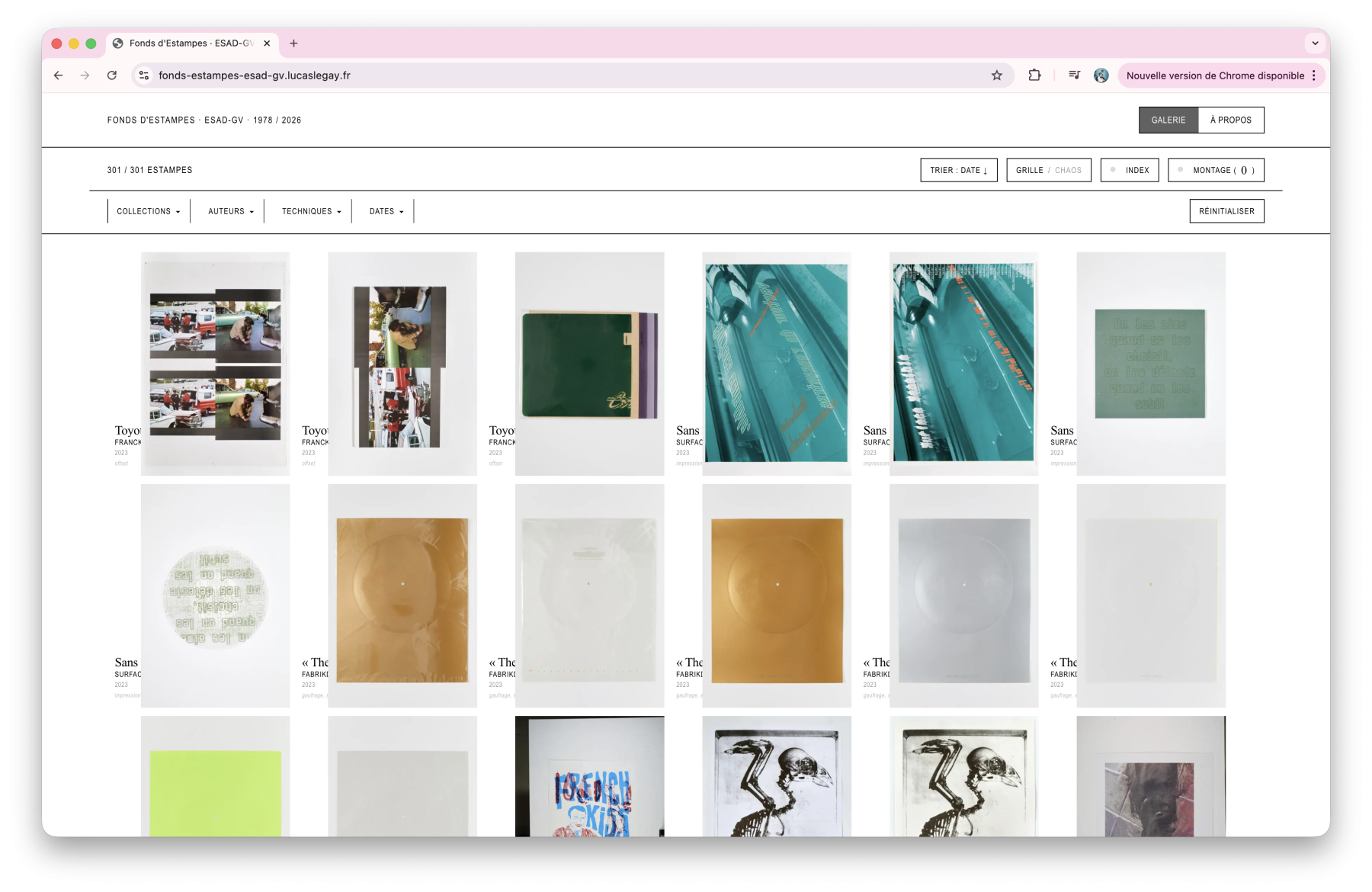Toggle the MONTAGE mode
This screenshot has height=892, width=1372.
pos(1216,170)
